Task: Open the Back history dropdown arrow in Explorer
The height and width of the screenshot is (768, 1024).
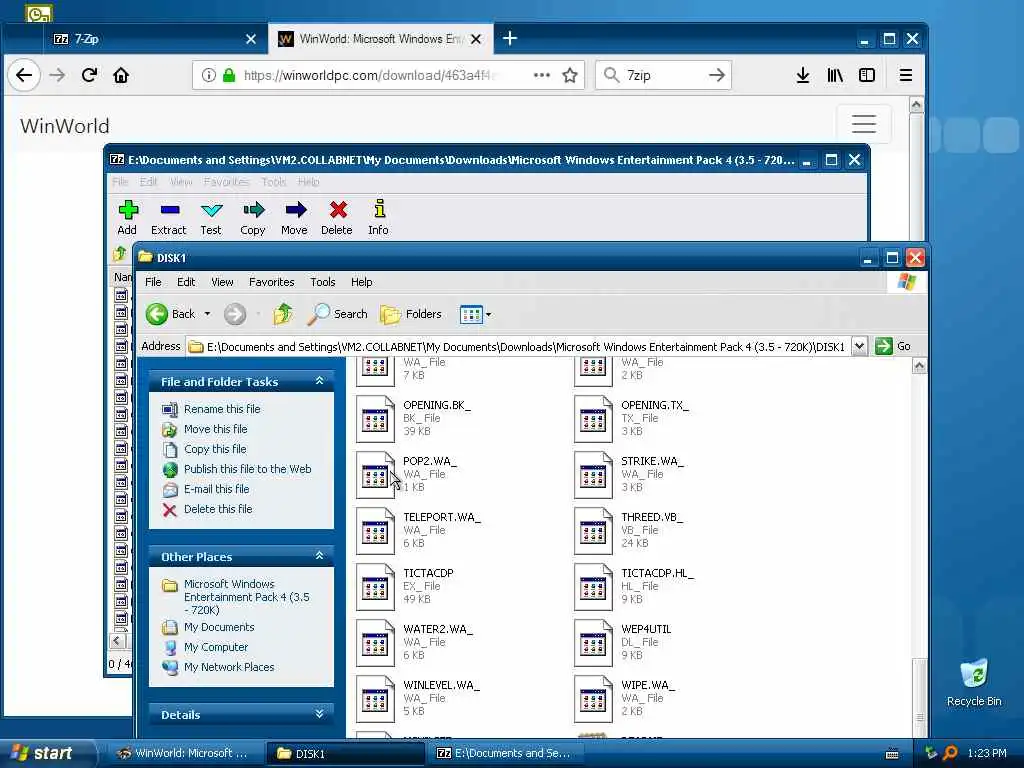Action: 208,314
